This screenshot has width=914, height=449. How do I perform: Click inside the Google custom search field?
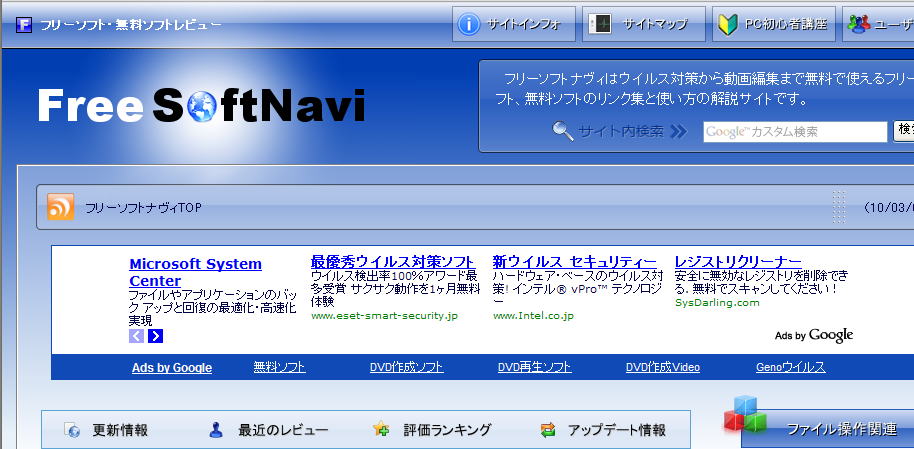[794, 132]
